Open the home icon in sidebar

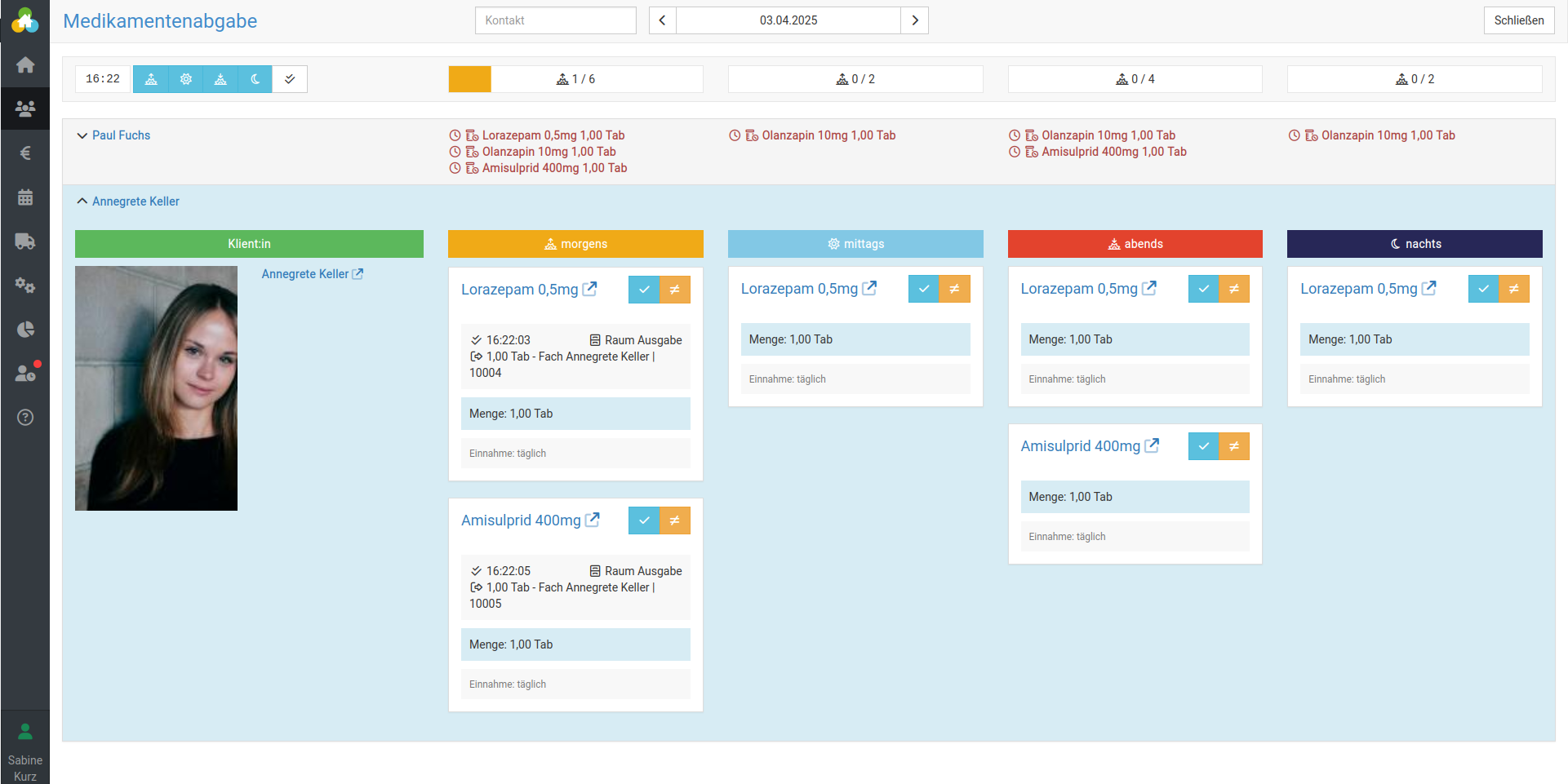[x=25, y=65]
